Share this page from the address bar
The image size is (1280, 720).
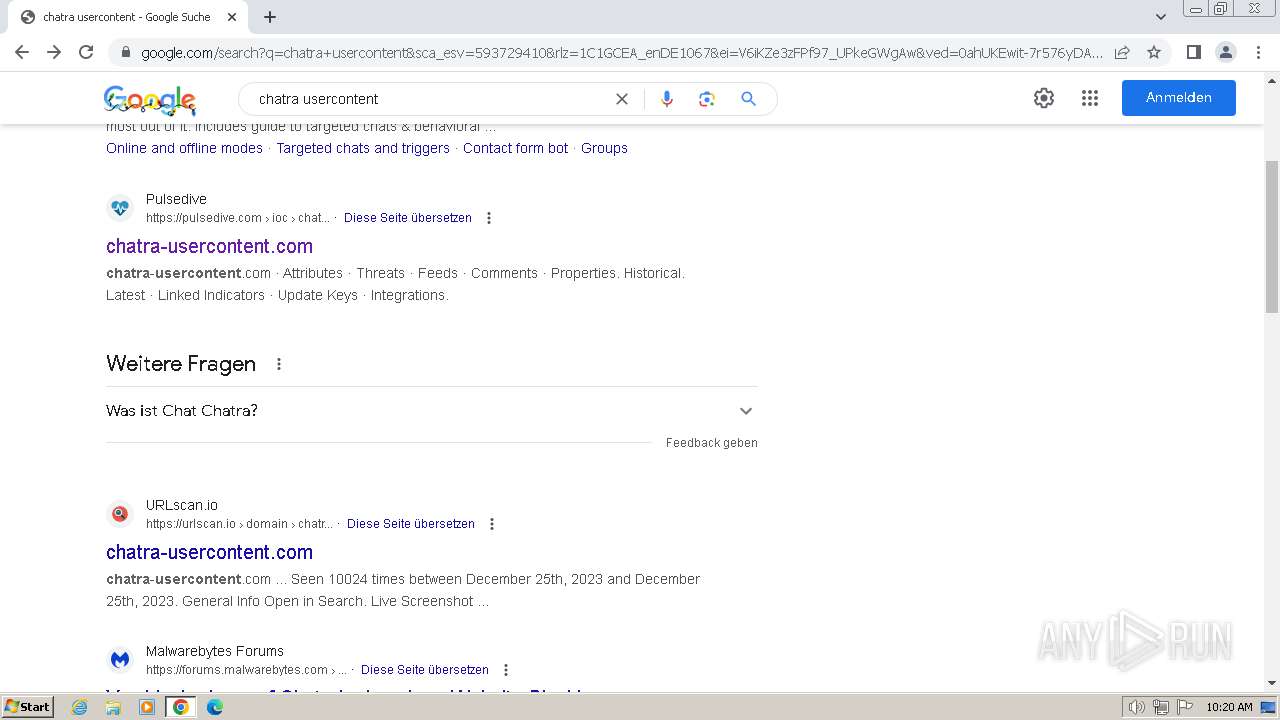1122,52
